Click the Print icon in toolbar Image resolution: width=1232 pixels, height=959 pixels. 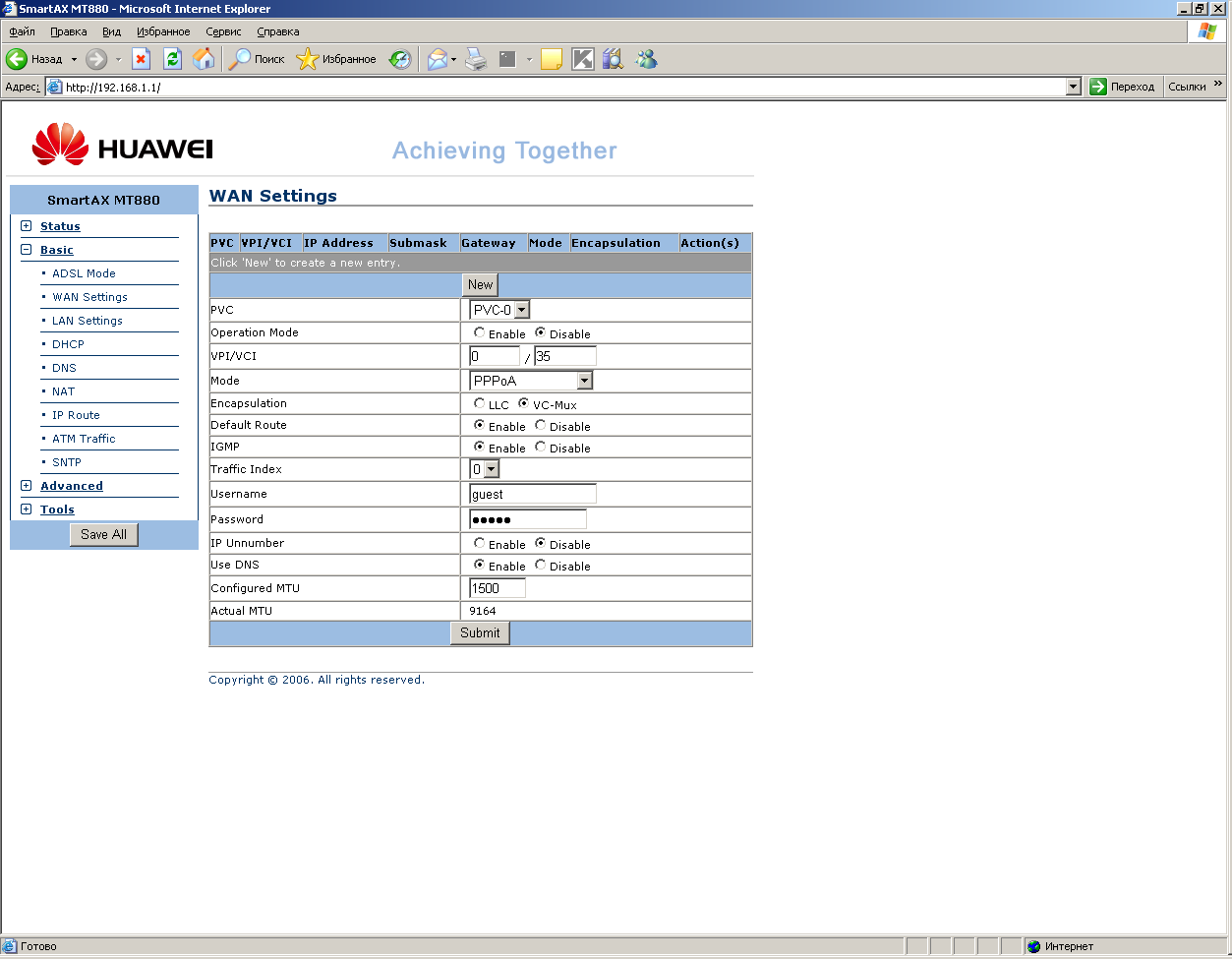coord(476,59)
